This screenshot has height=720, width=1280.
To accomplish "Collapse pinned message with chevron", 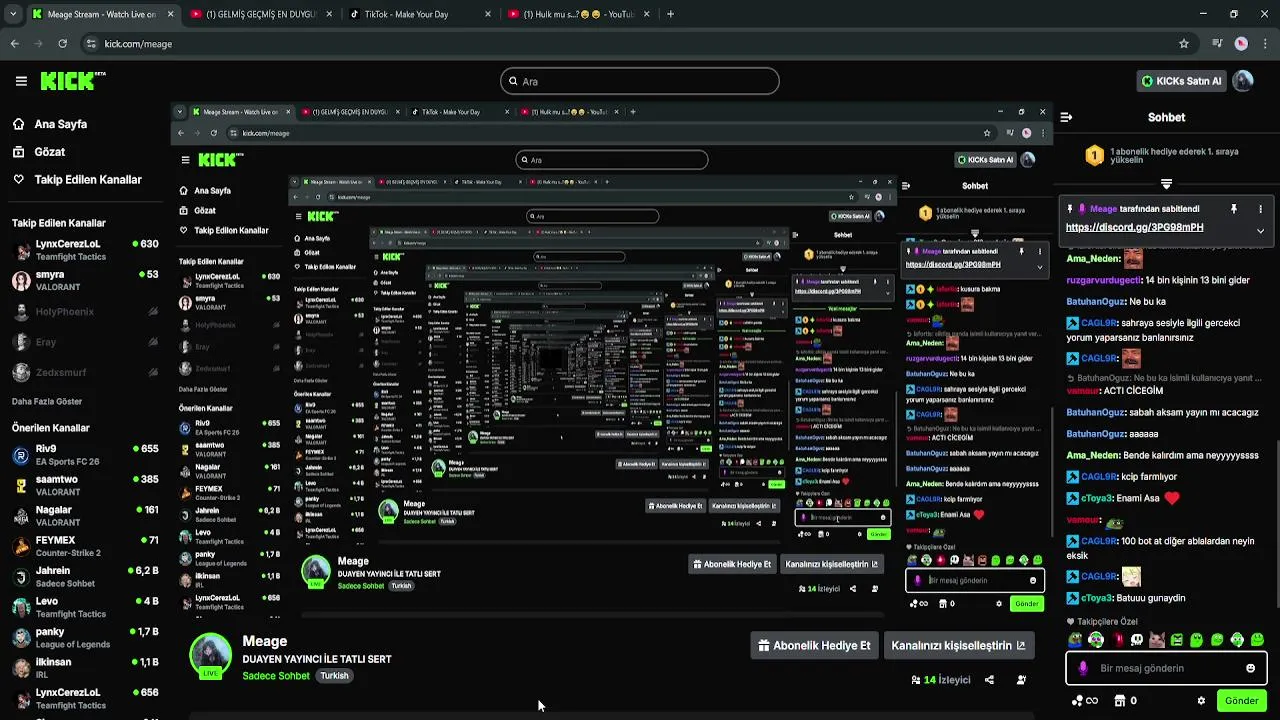I will click(x=1260, y=231).
